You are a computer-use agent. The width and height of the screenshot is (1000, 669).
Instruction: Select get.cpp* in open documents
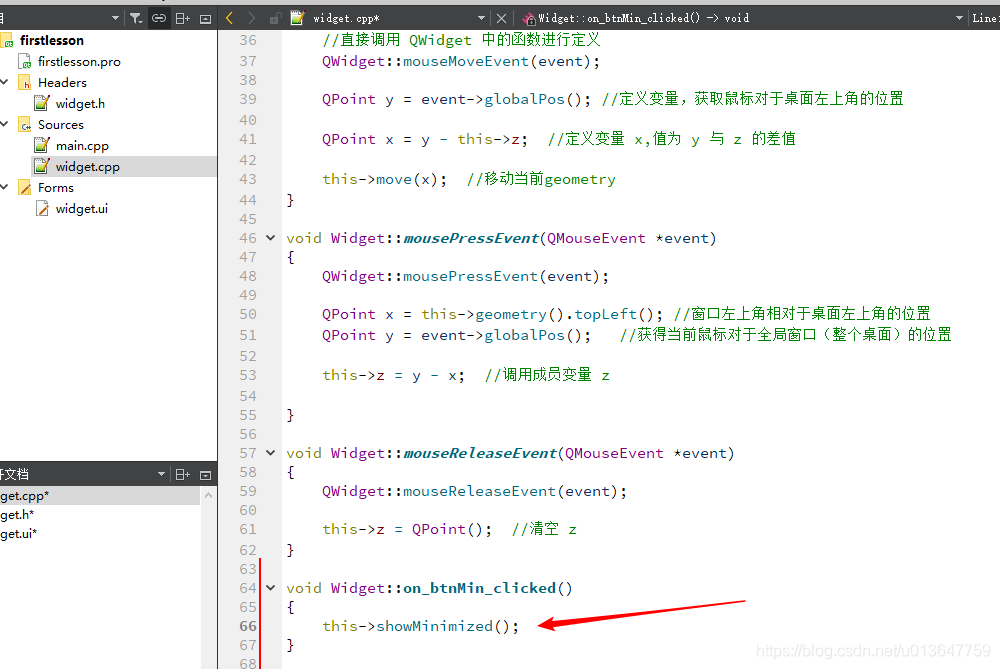25,496
